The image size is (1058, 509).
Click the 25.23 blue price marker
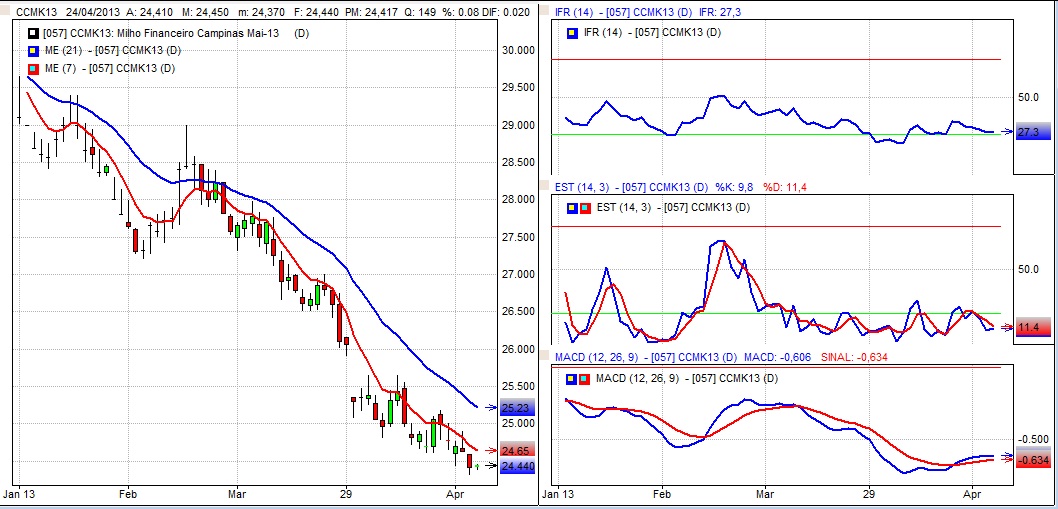[x=518, y=408]
